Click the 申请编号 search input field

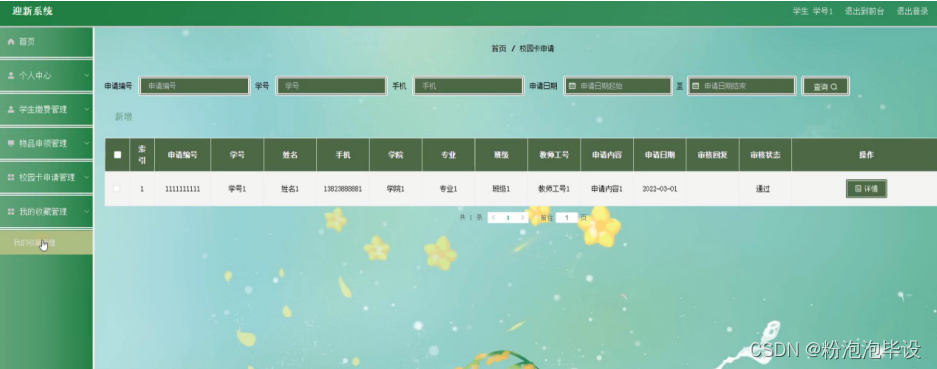click(194, 86)
